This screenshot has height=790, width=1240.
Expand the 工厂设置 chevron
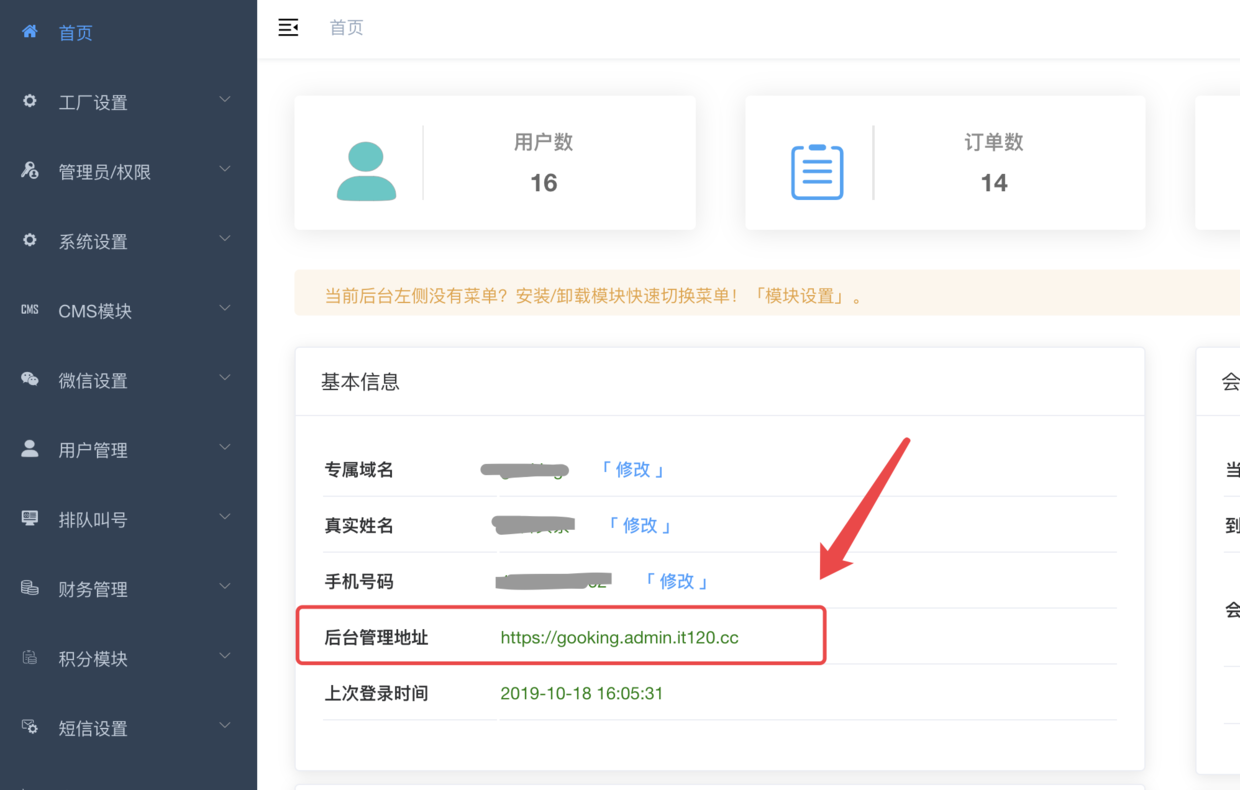pyautogui.click(x=225, y=100)
